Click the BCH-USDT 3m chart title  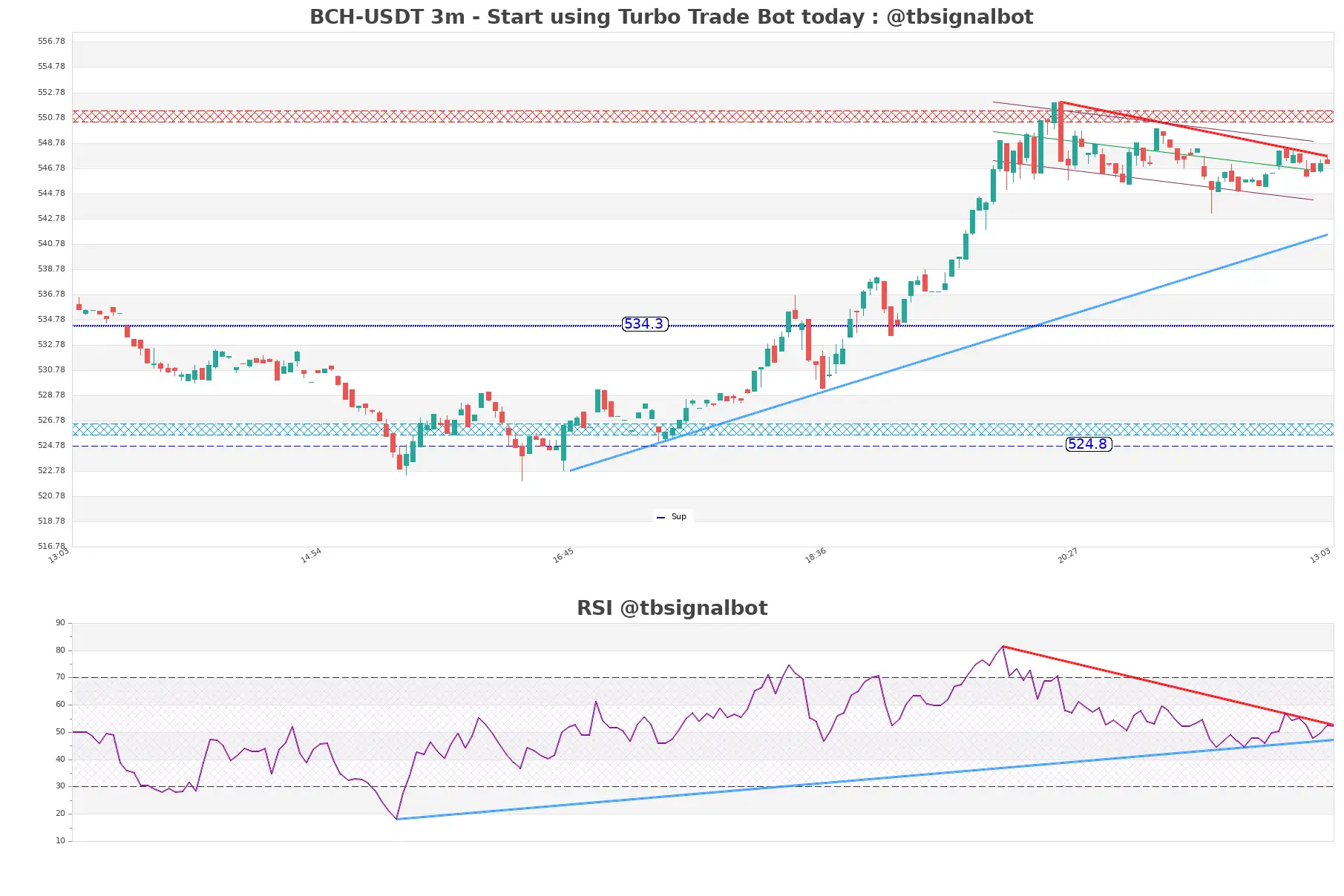(x=671, y=16)
